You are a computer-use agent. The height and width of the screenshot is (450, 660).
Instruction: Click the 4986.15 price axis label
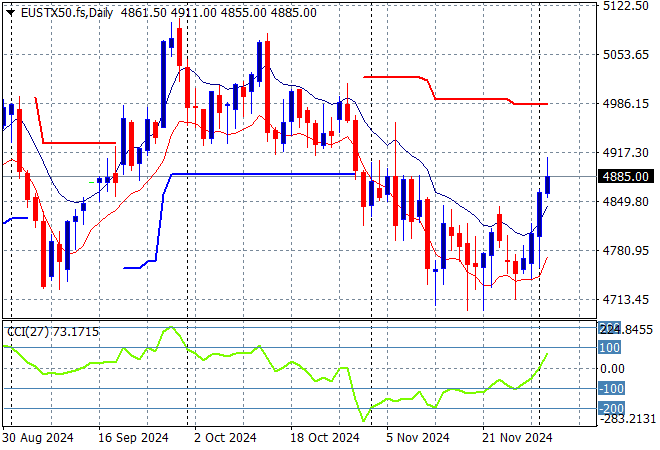628,104
